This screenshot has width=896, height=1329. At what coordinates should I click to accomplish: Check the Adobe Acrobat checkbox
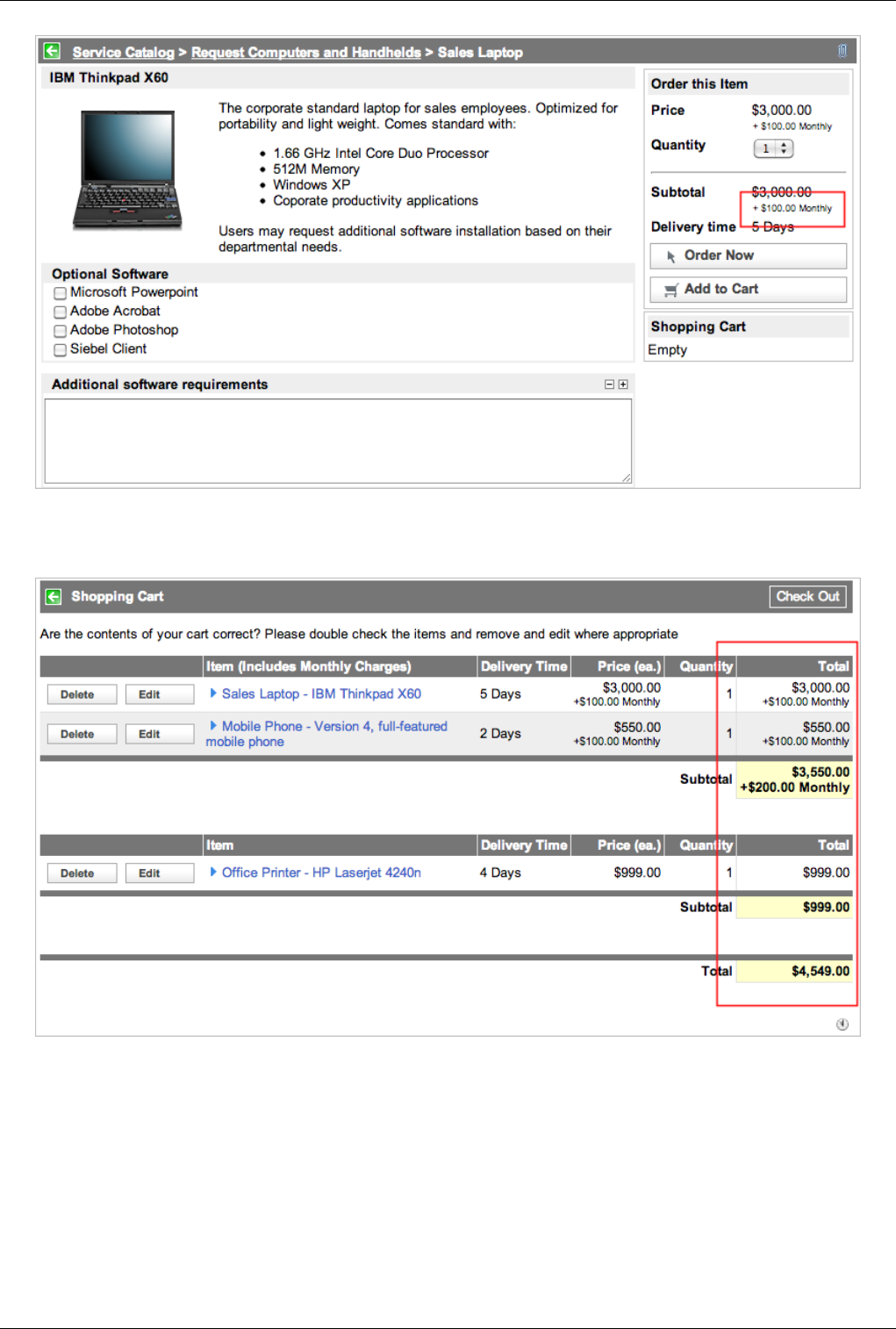pyautogui.click(x=61, y=312)
